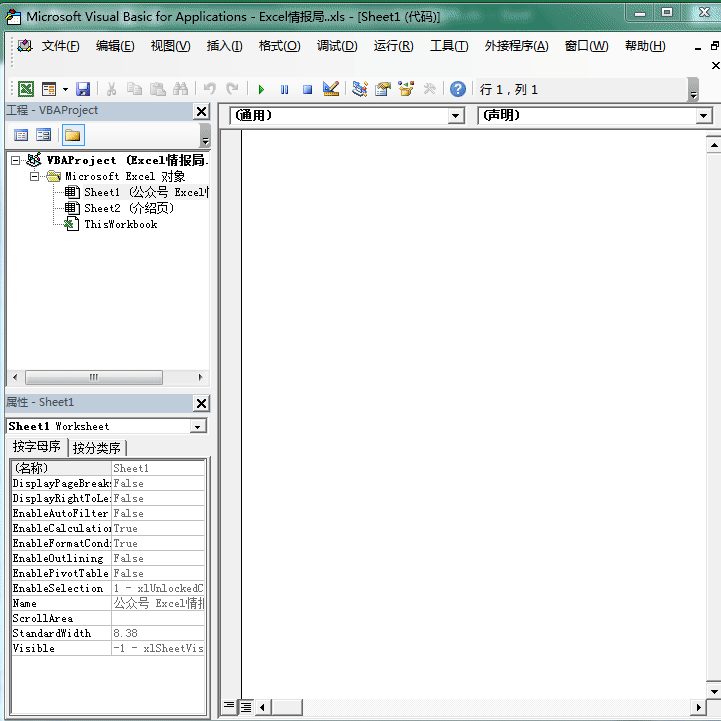This screenshot has height=721, width=721.
Task: Open the 帮助(H) menu
Action: (x=645, y=46)
